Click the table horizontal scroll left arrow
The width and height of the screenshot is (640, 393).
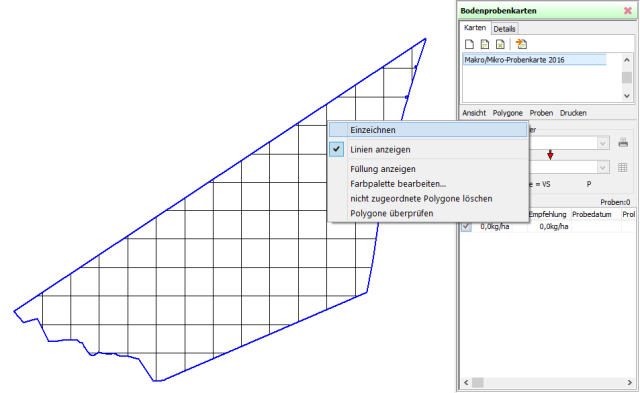pos(466,382)
